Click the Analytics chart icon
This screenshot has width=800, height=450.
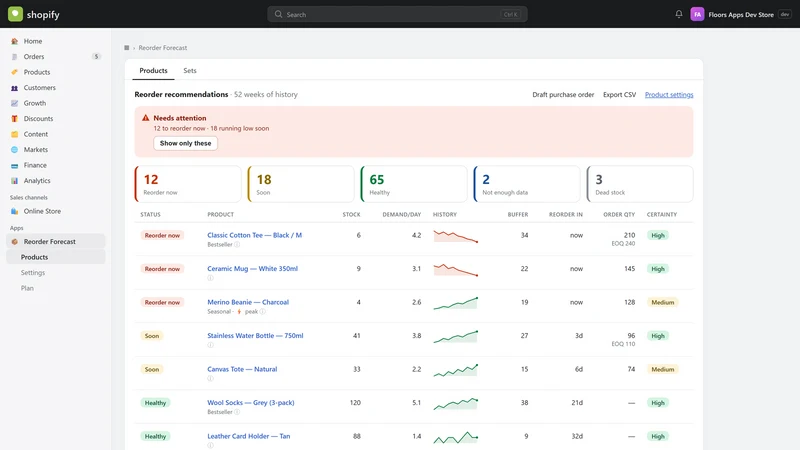tap(14, 181)
